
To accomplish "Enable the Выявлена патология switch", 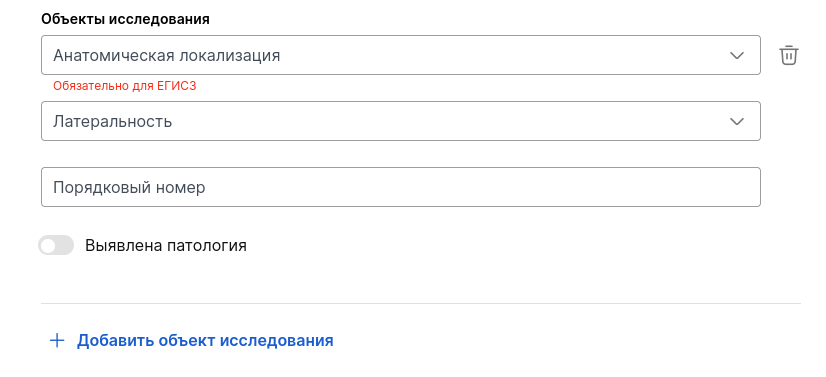I will tap(56, 245).
